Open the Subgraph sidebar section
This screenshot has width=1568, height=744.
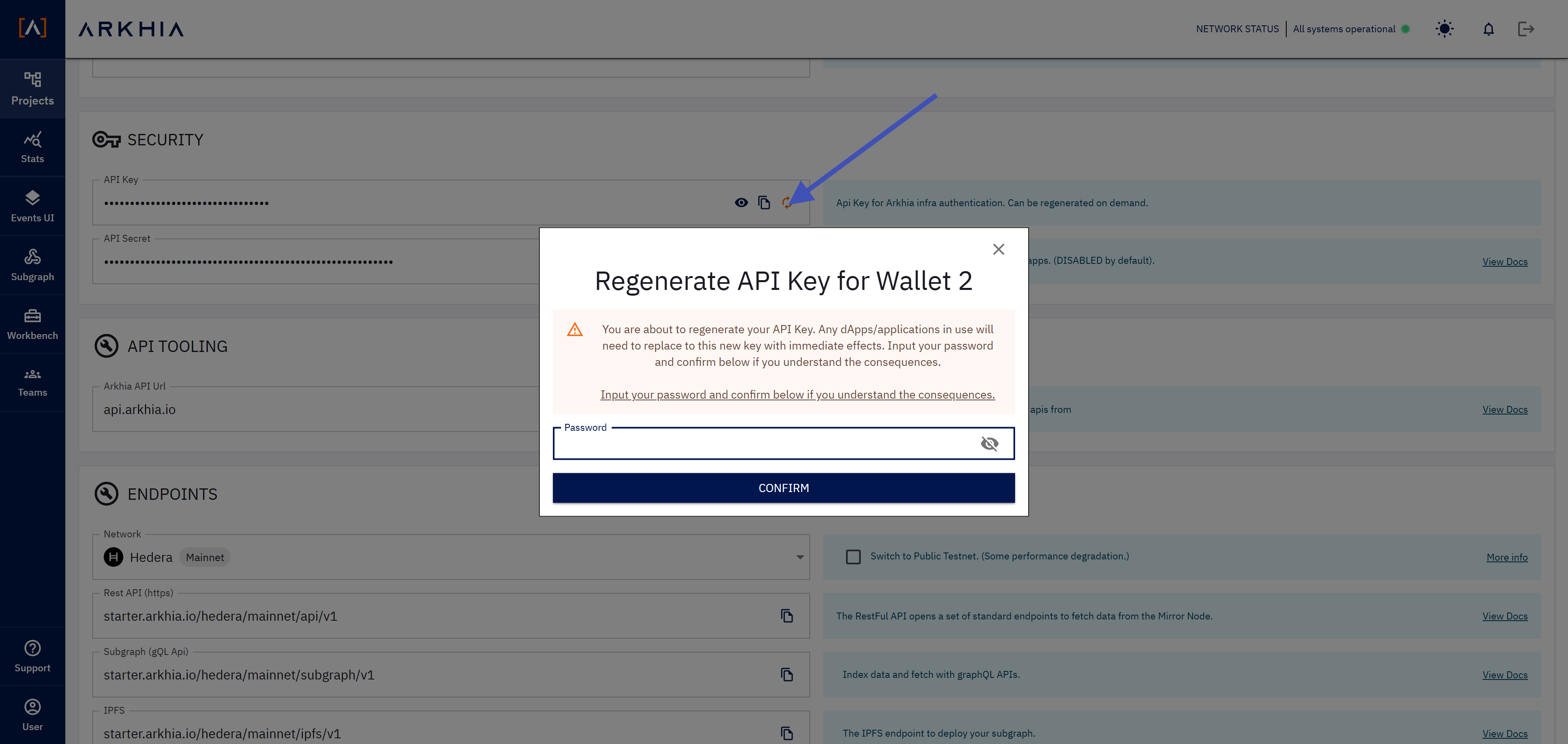[32, 265]
